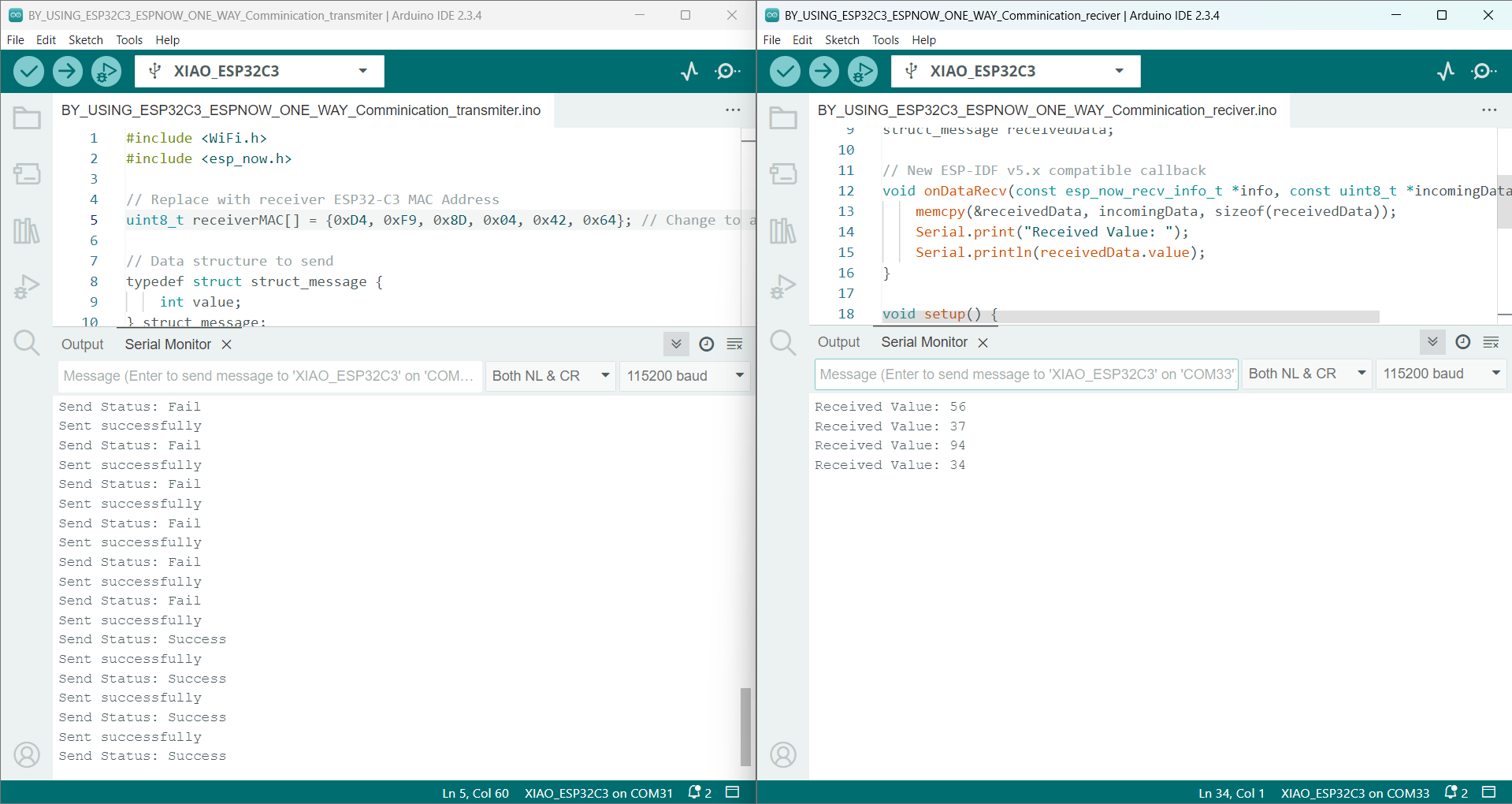
Task: Toggle bottom panel icon in transmitter status bar
Action: [x=733, y=792]
